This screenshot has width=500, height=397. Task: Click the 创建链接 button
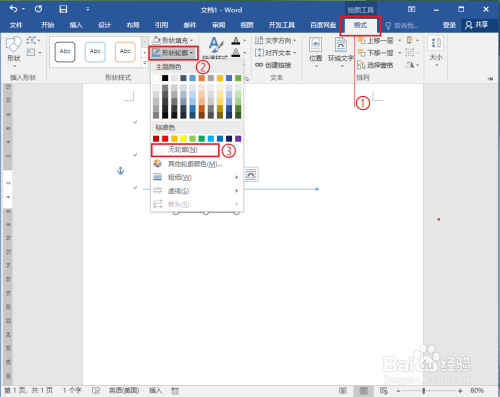click(273, 65)
